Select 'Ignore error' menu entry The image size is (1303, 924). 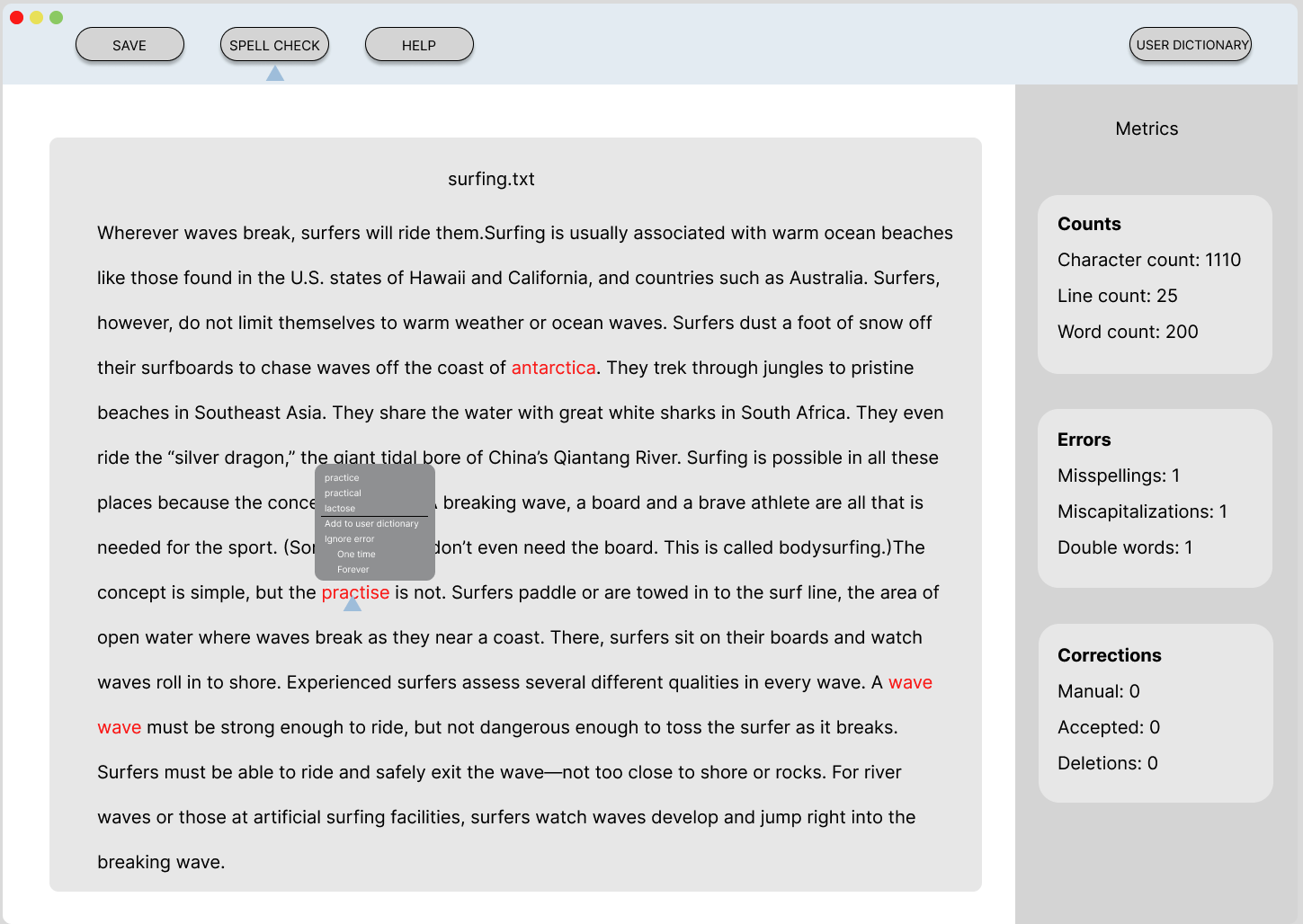349,539
